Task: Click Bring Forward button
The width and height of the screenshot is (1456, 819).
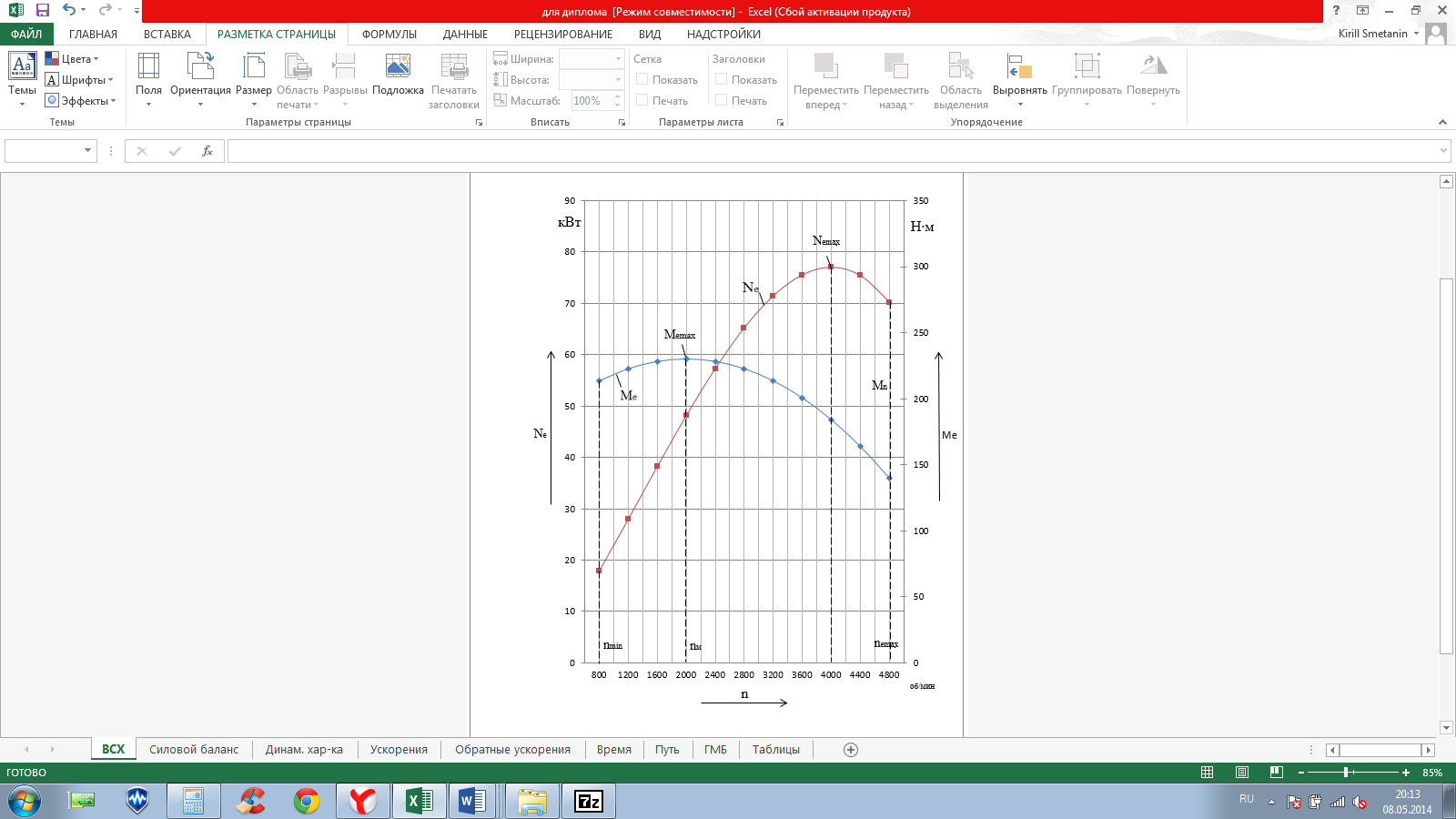Action: click(x=825, y=80)
